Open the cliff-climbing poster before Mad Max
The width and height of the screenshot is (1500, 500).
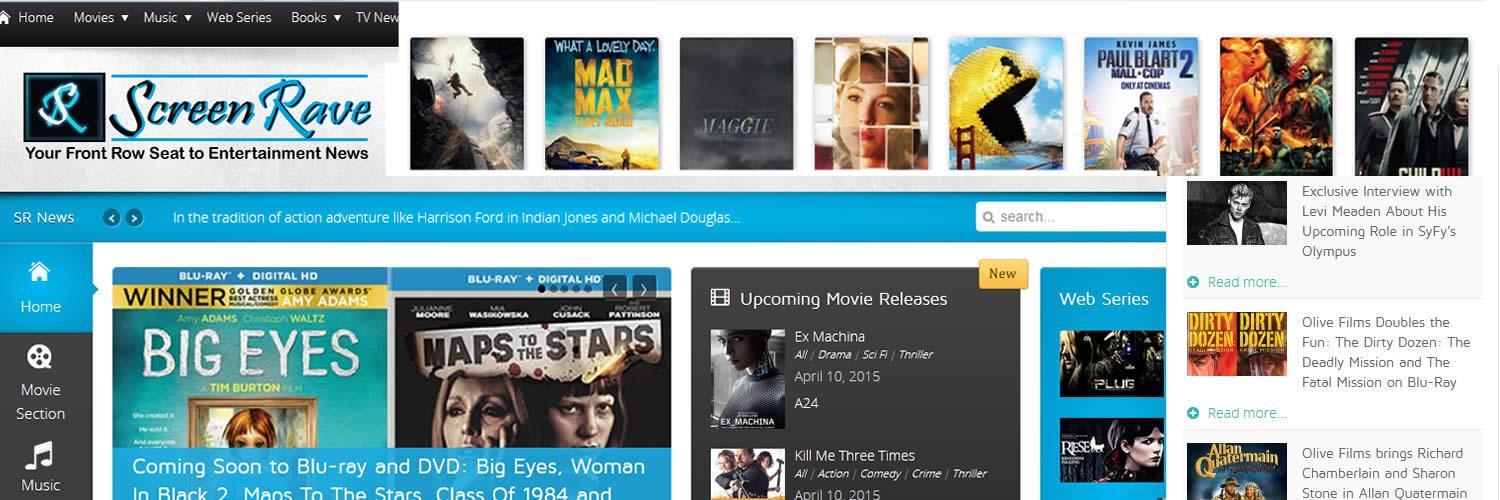tap(467, 104)
